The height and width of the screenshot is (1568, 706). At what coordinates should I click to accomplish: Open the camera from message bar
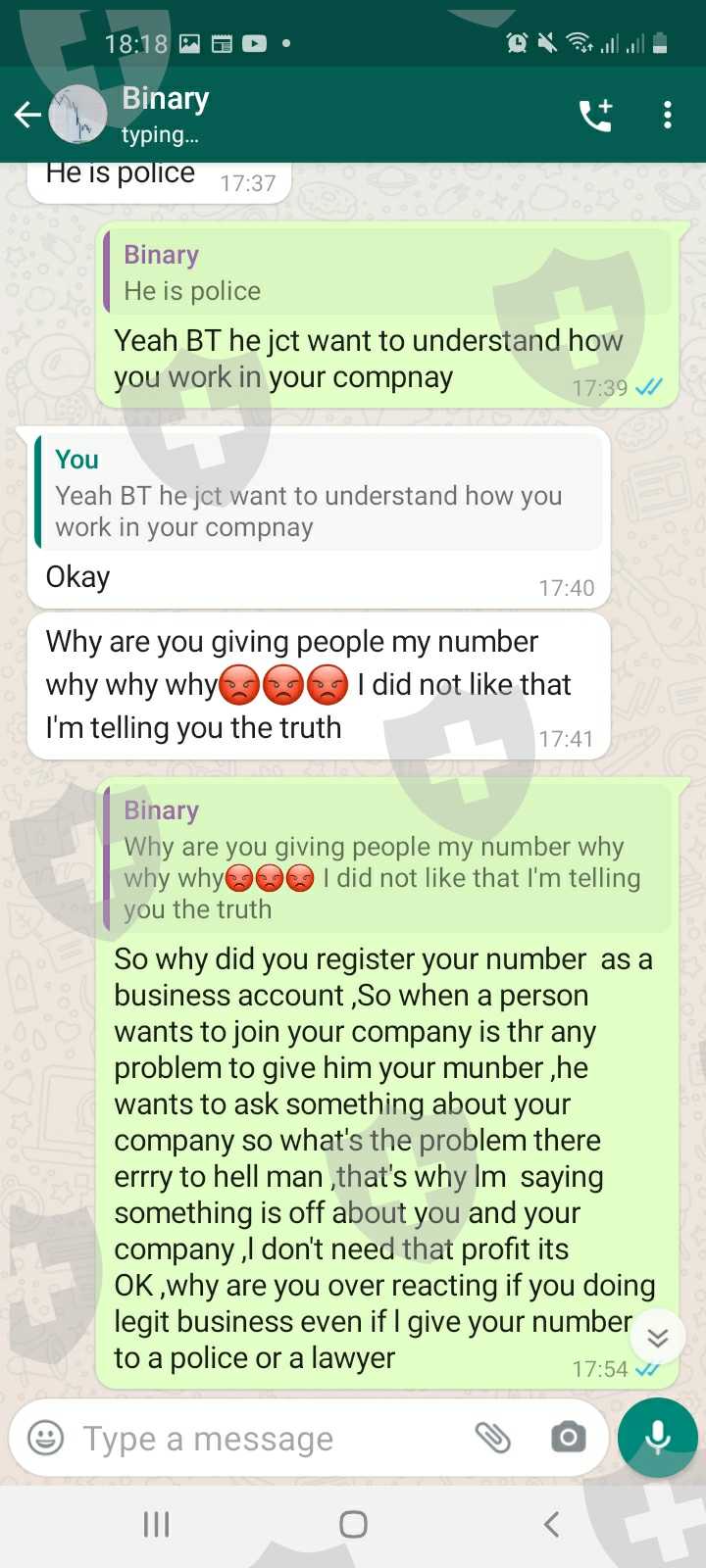(568, 1438)
